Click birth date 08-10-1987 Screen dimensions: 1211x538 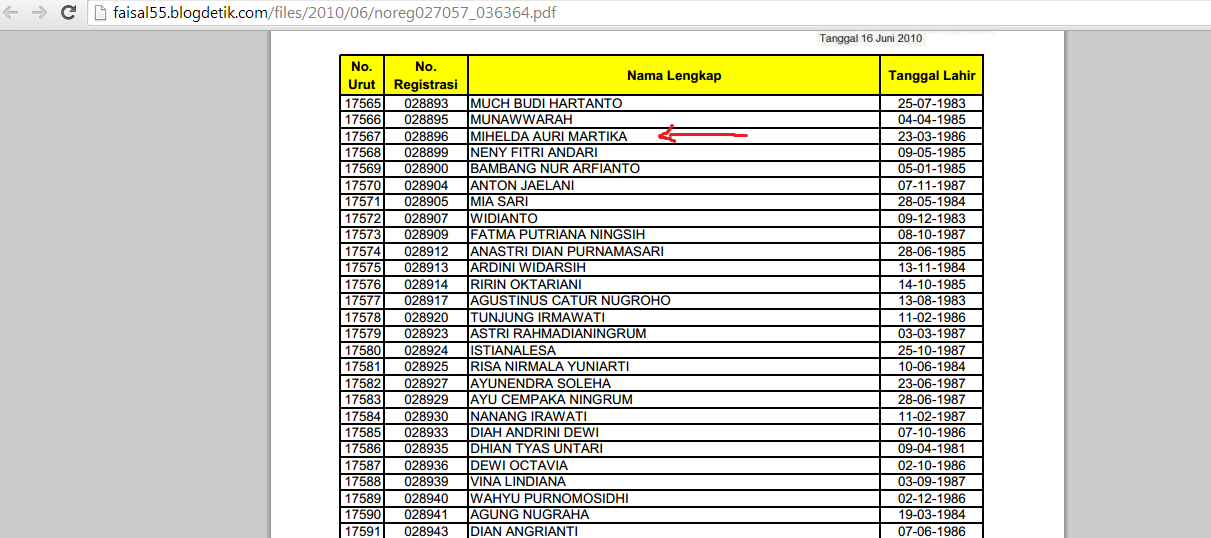coord(932,234)
